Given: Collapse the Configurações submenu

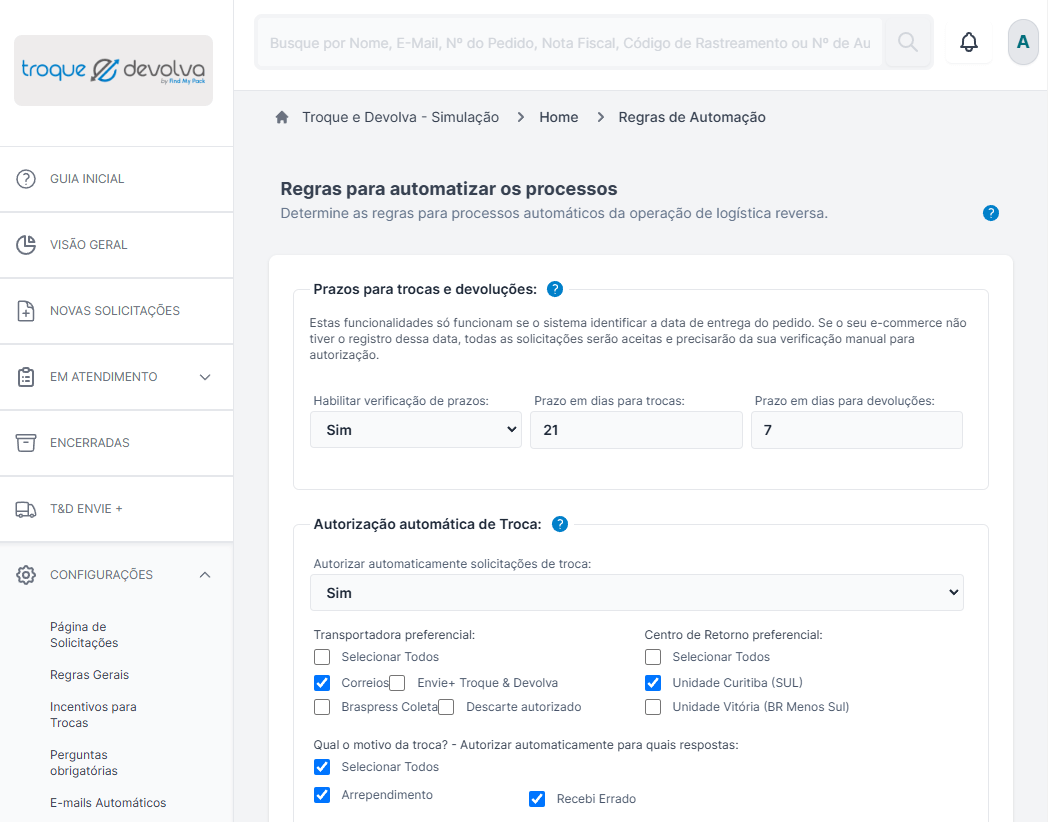Looking at the screenshot, I should point(205,574).
